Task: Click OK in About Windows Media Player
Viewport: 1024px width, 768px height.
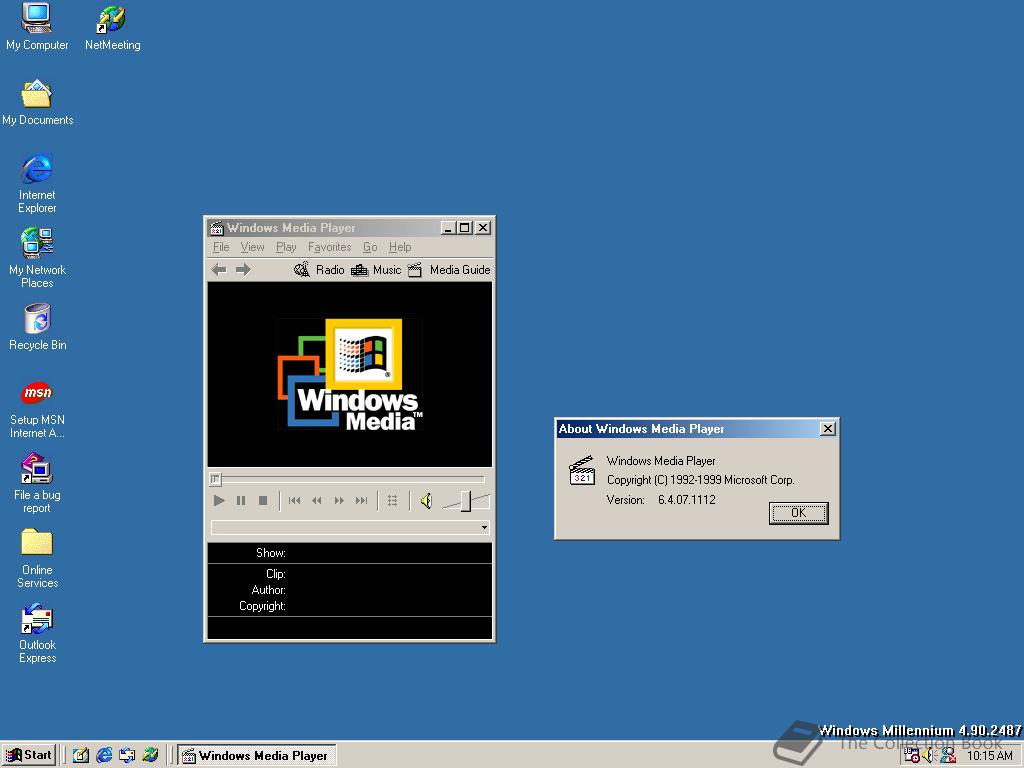Action: (x=798, y=513)
